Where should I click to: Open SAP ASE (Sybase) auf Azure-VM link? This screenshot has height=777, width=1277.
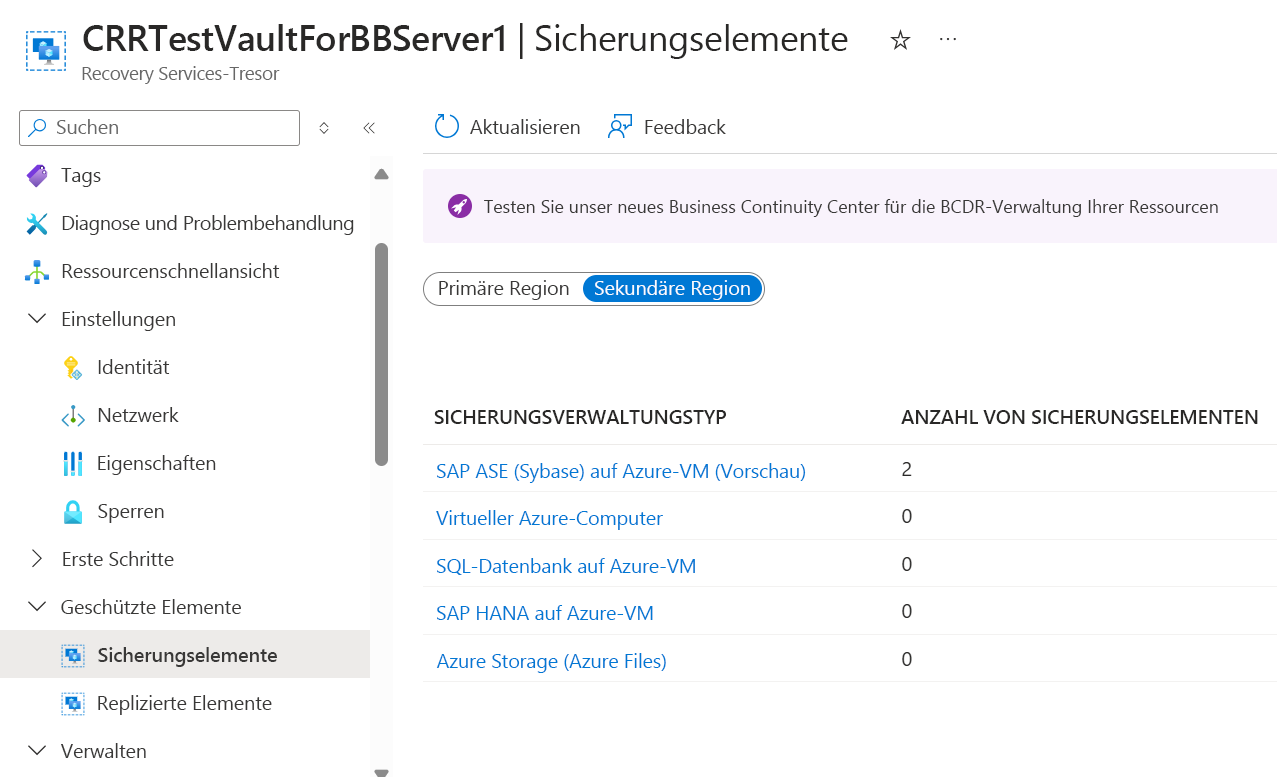620,470
